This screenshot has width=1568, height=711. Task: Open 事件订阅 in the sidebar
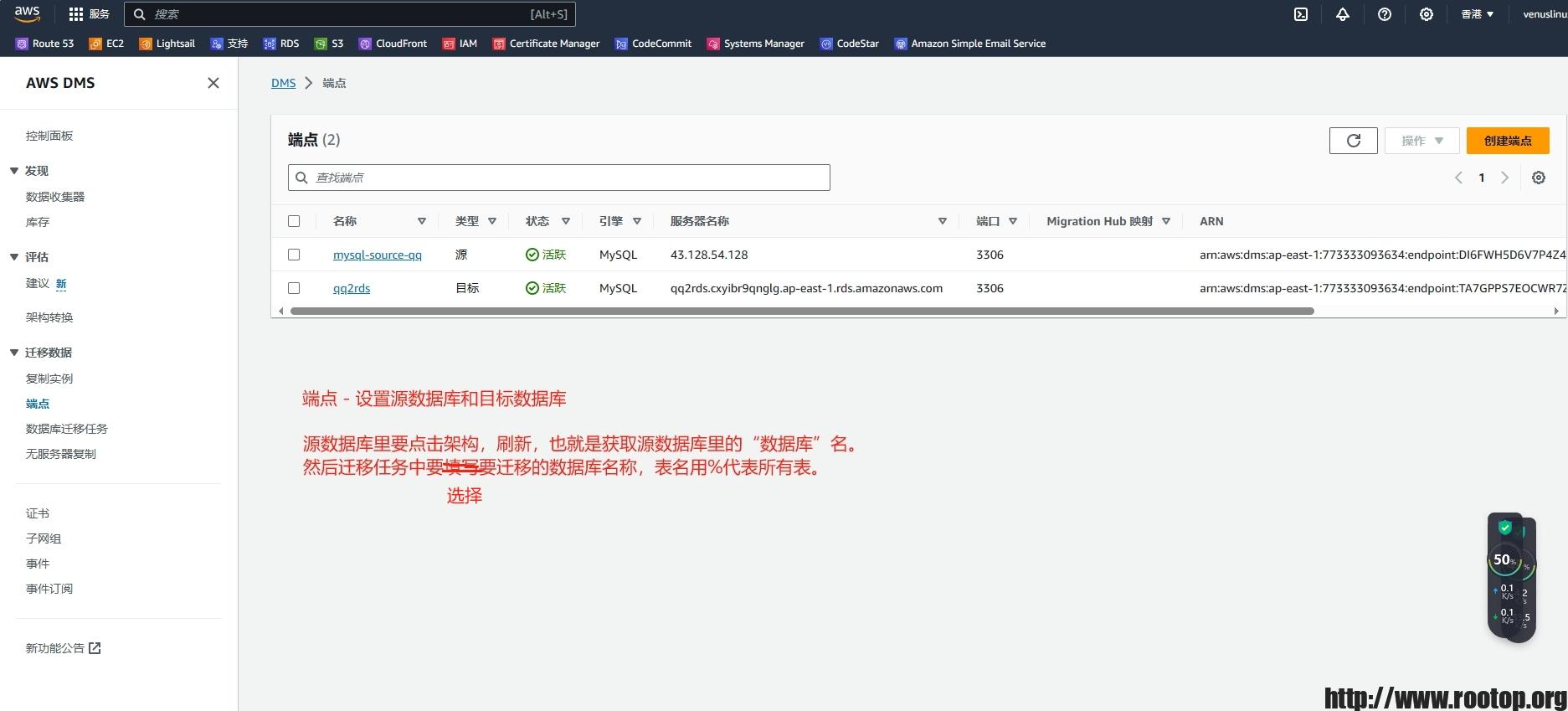tap(49, 589)
